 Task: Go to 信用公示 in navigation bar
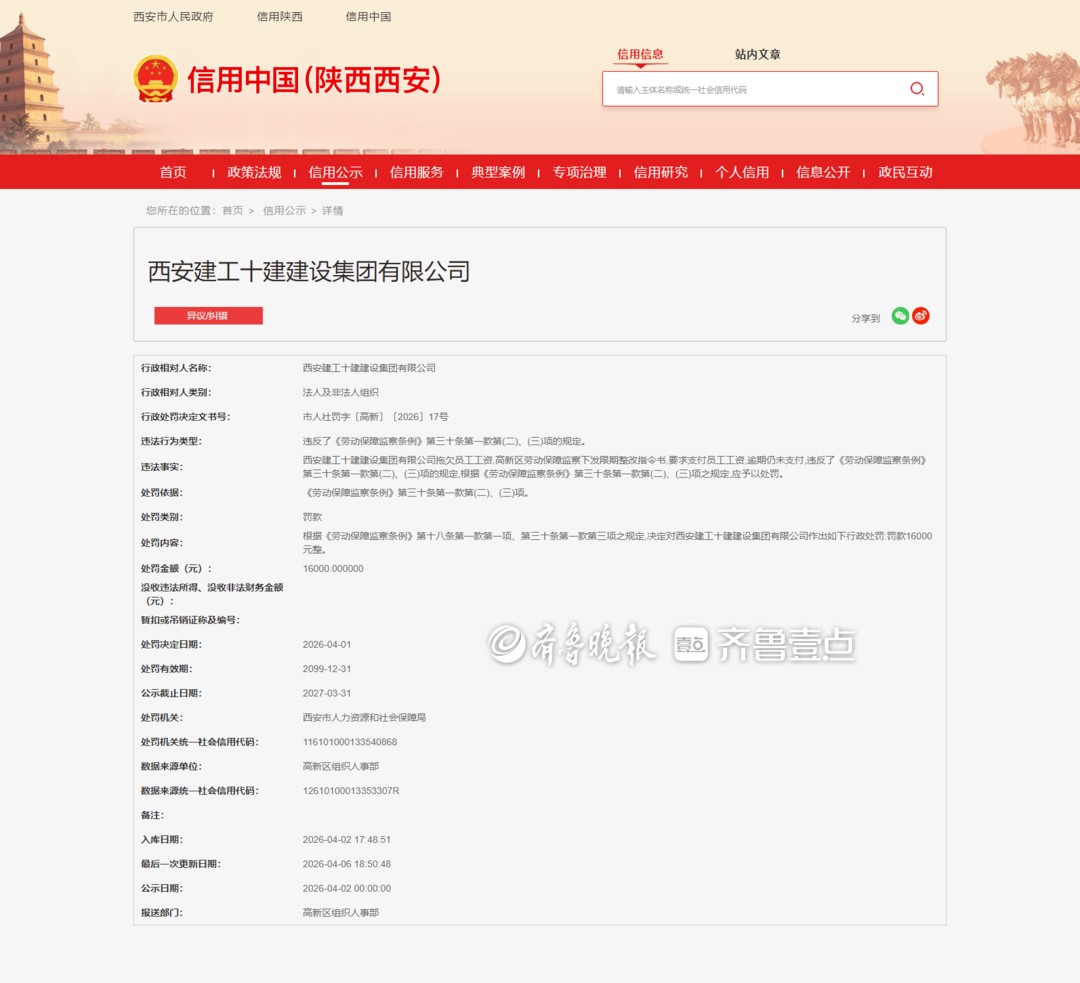click(x=335, y=172)
